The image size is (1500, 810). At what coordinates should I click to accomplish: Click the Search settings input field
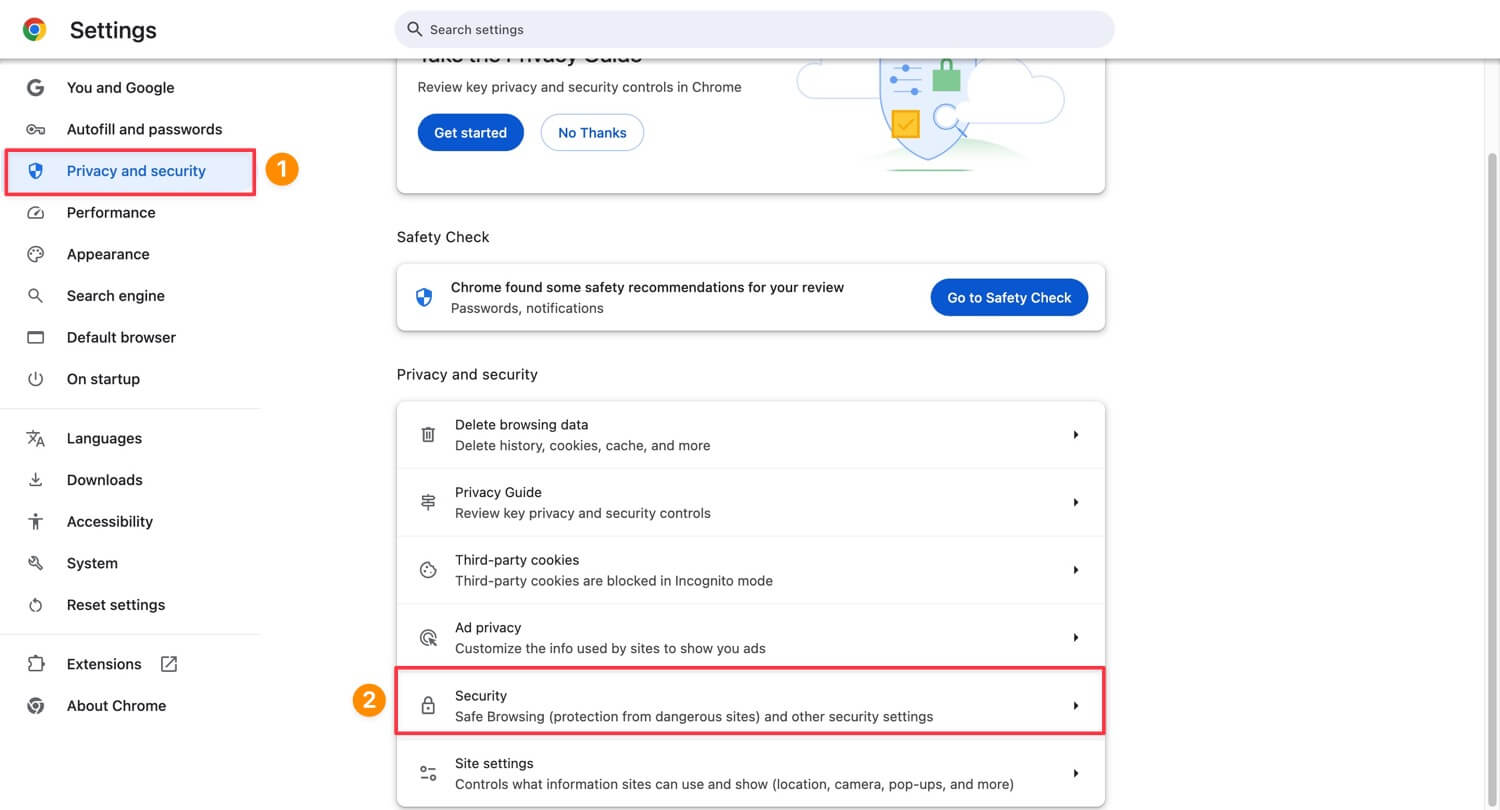coord(755,29)
